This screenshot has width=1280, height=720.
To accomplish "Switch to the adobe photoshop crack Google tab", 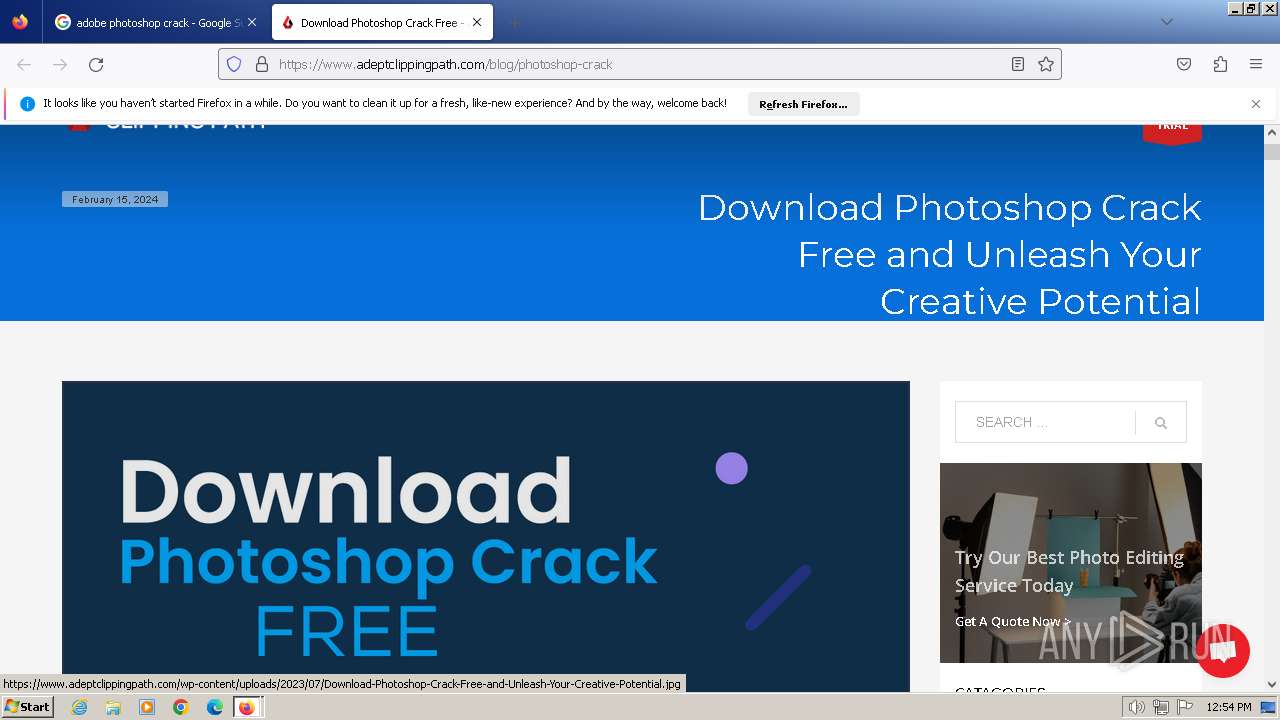I will (148, 22).
